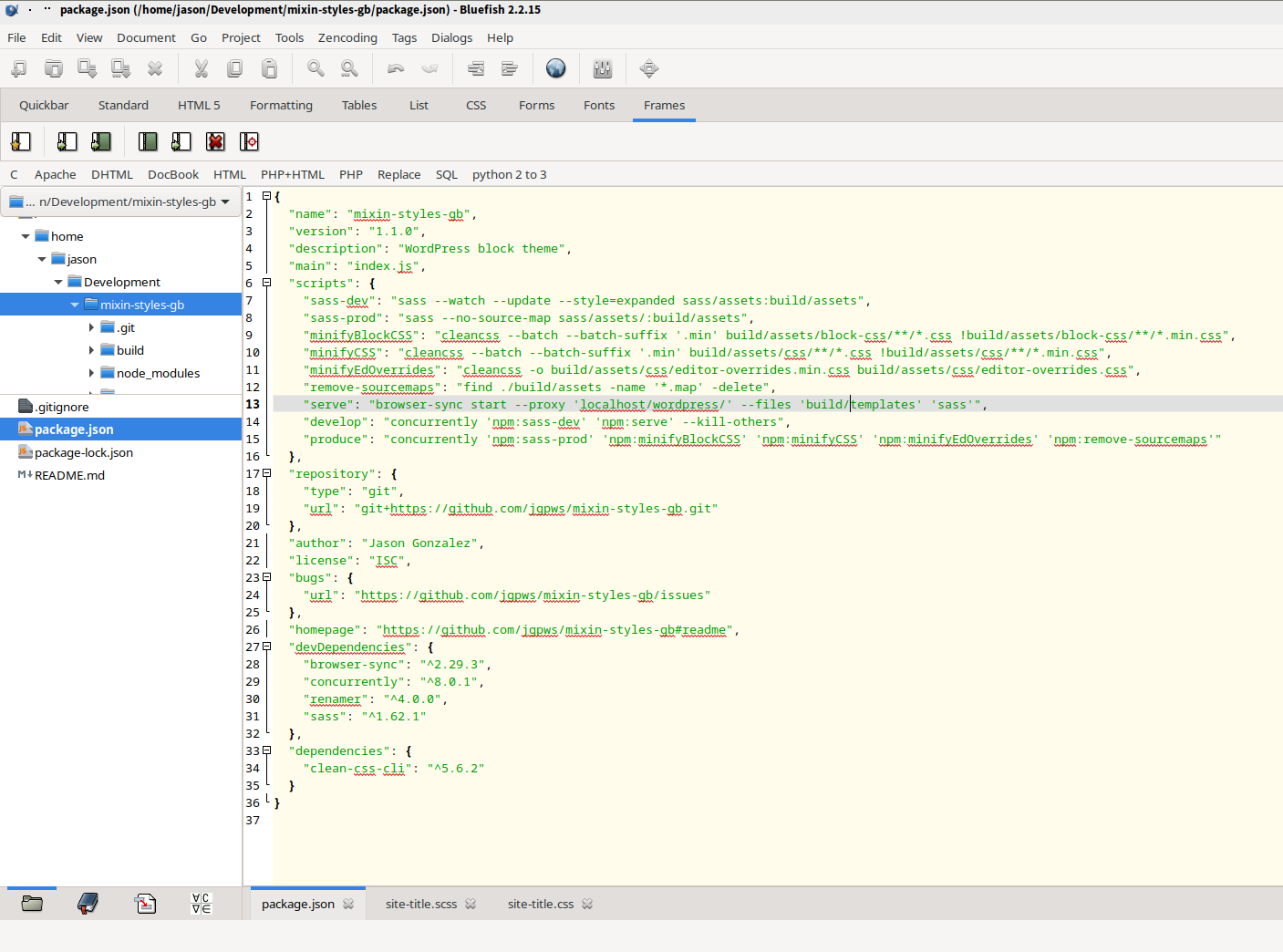Screen dimensions: 1283x952
Task: Click the Redo arrow icon
Action: coord(429,68)
